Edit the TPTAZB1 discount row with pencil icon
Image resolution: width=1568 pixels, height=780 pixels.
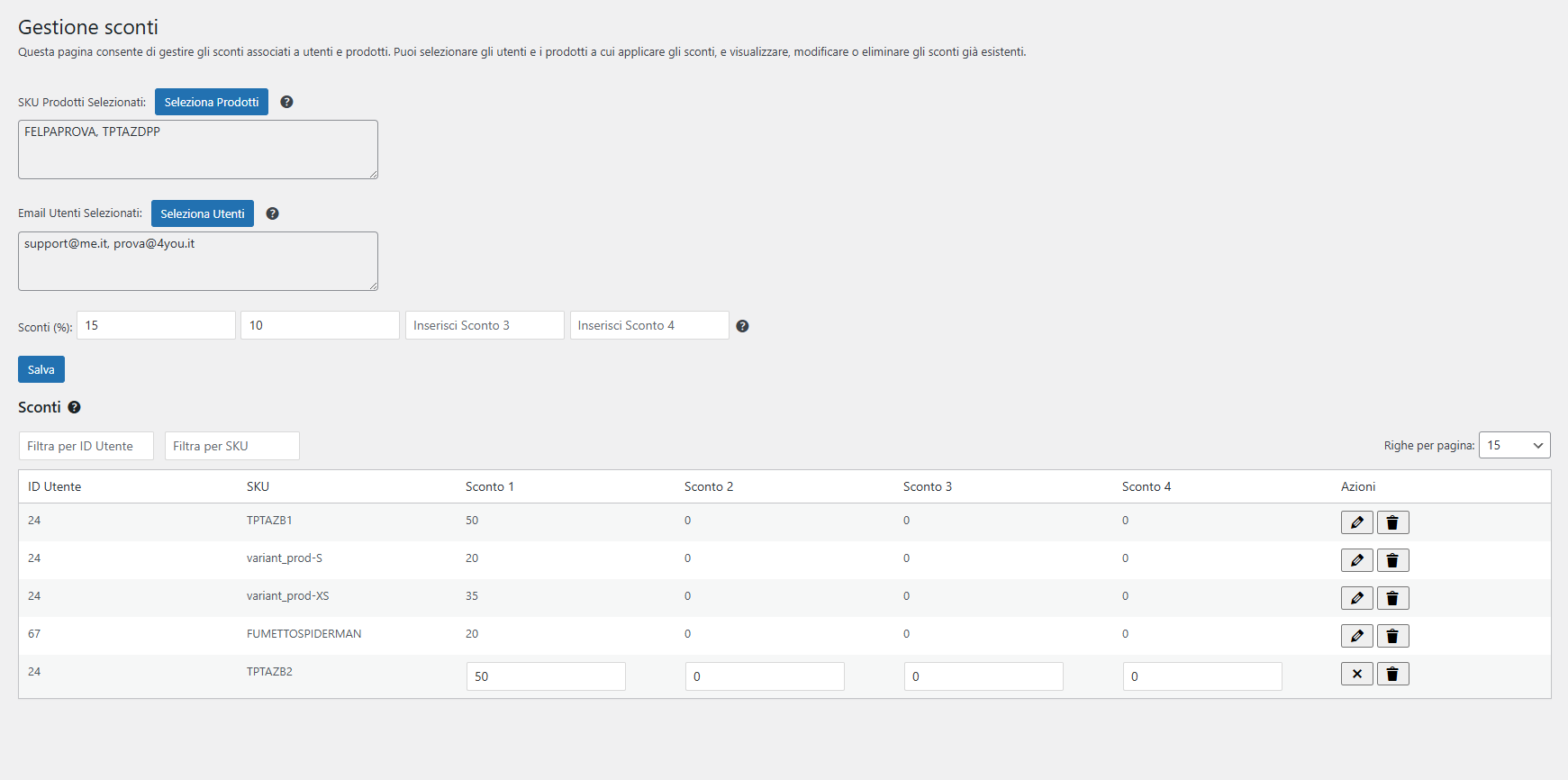tap(1356, 522)
